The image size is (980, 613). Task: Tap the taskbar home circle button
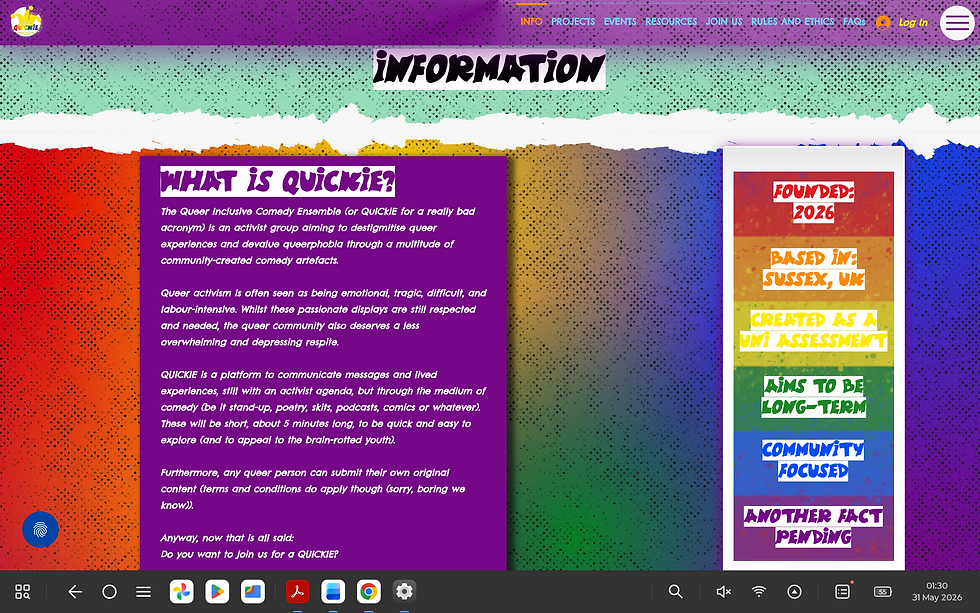click(109, 592)
